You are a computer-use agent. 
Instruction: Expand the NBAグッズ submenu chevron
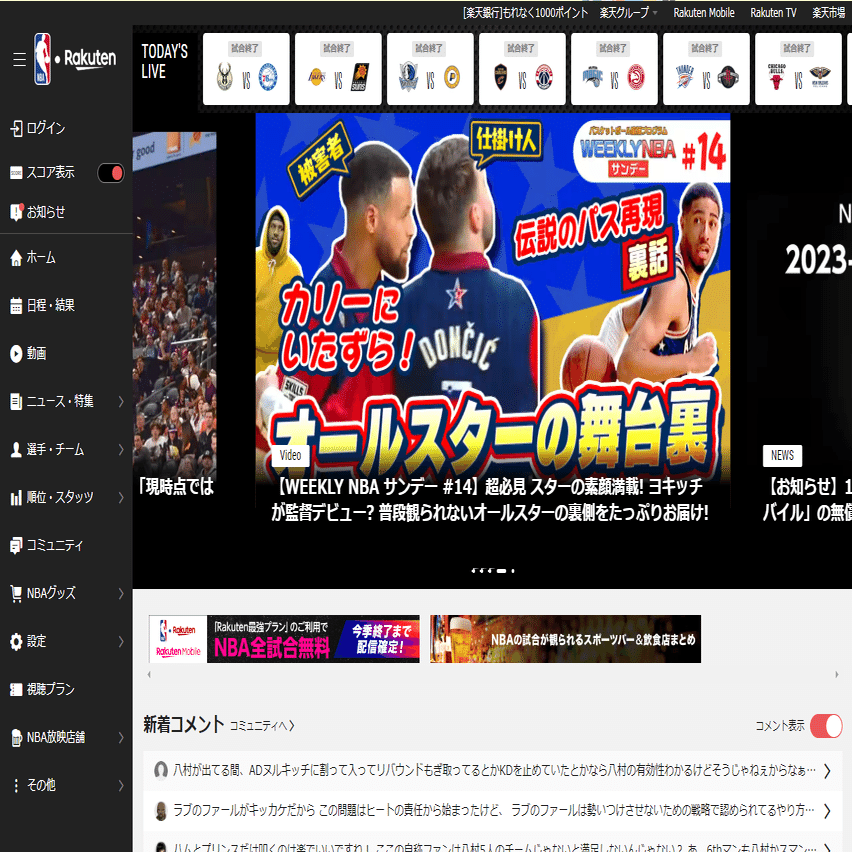tap(121, 593)
